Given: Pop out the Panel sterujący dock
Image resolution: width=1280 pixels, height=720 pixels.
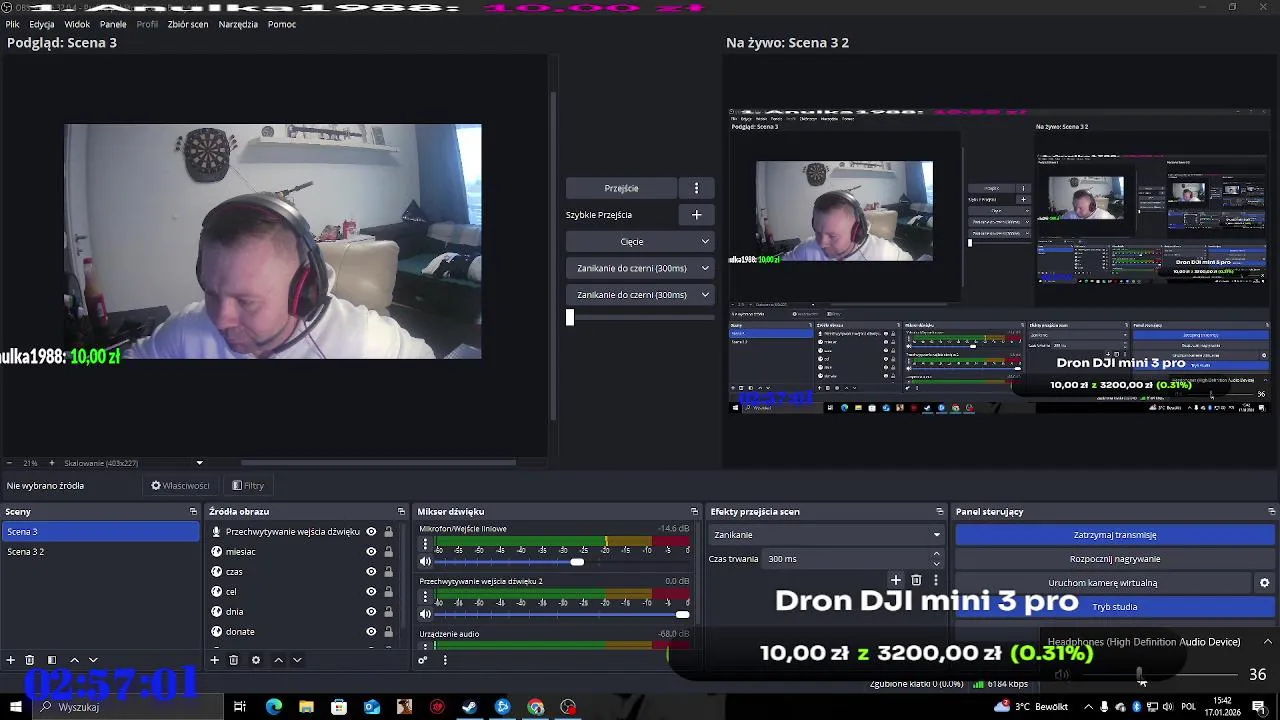Looking at the screenshot, I should tap(1272, 512).
